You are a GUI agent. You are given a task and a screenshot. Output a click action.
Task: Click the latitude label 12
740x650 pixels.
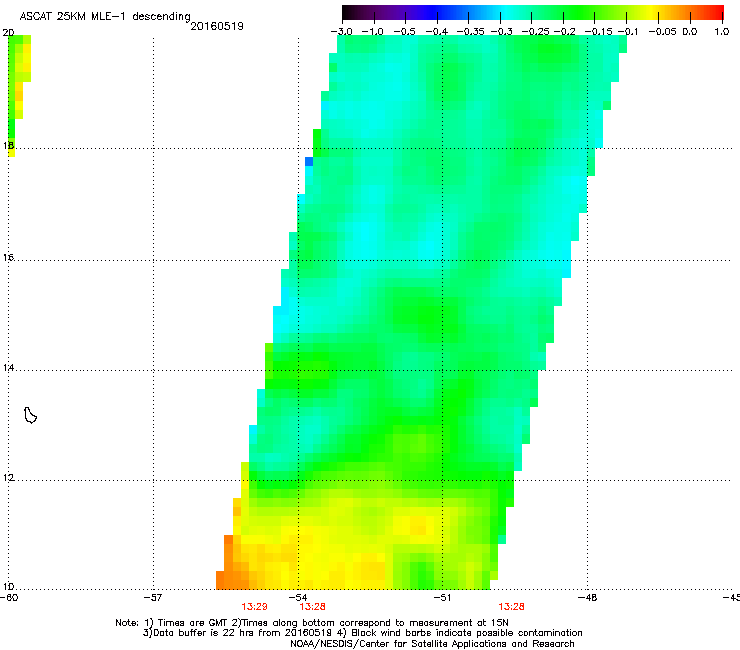[8, 478]
